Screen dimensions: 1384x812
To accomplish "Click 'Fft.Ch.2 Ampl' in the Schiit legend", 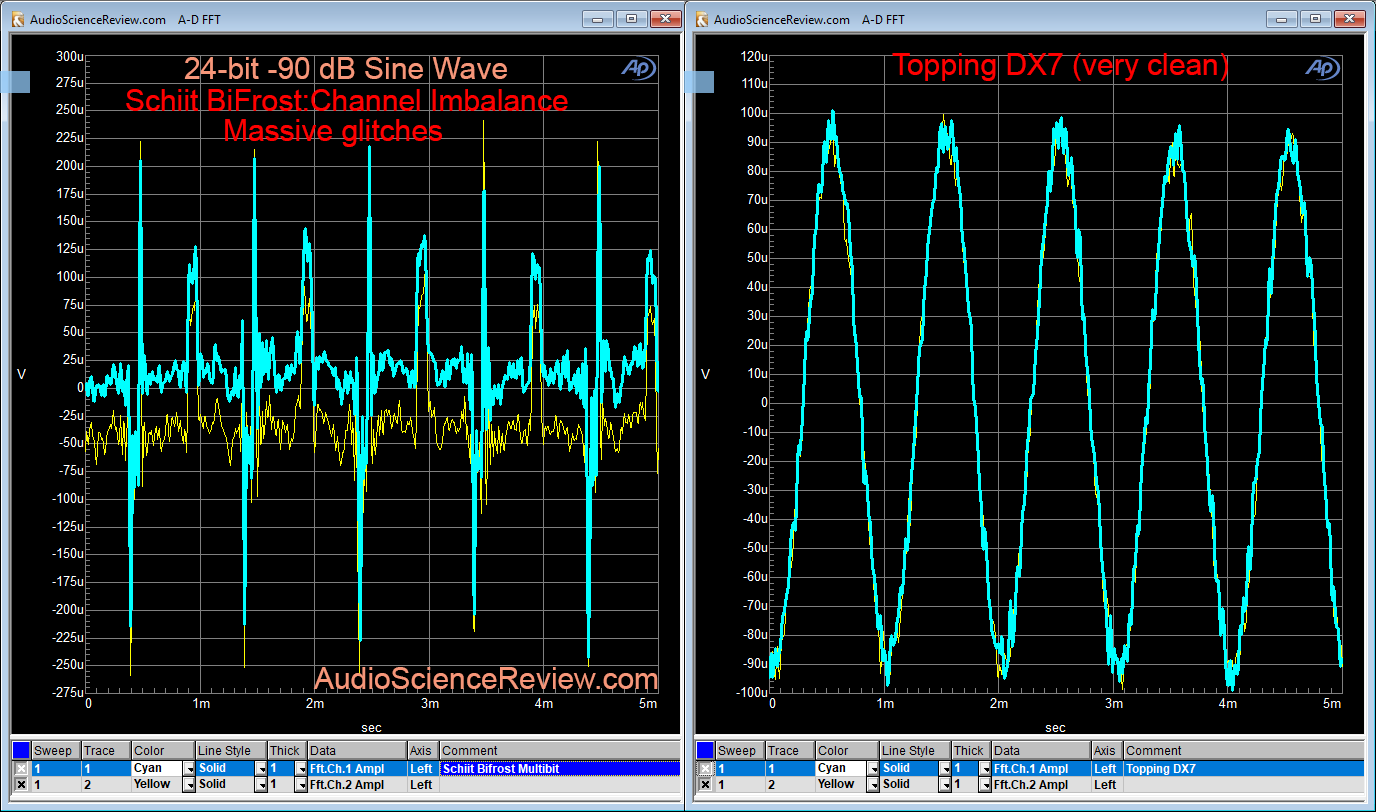I will [349, 784].
